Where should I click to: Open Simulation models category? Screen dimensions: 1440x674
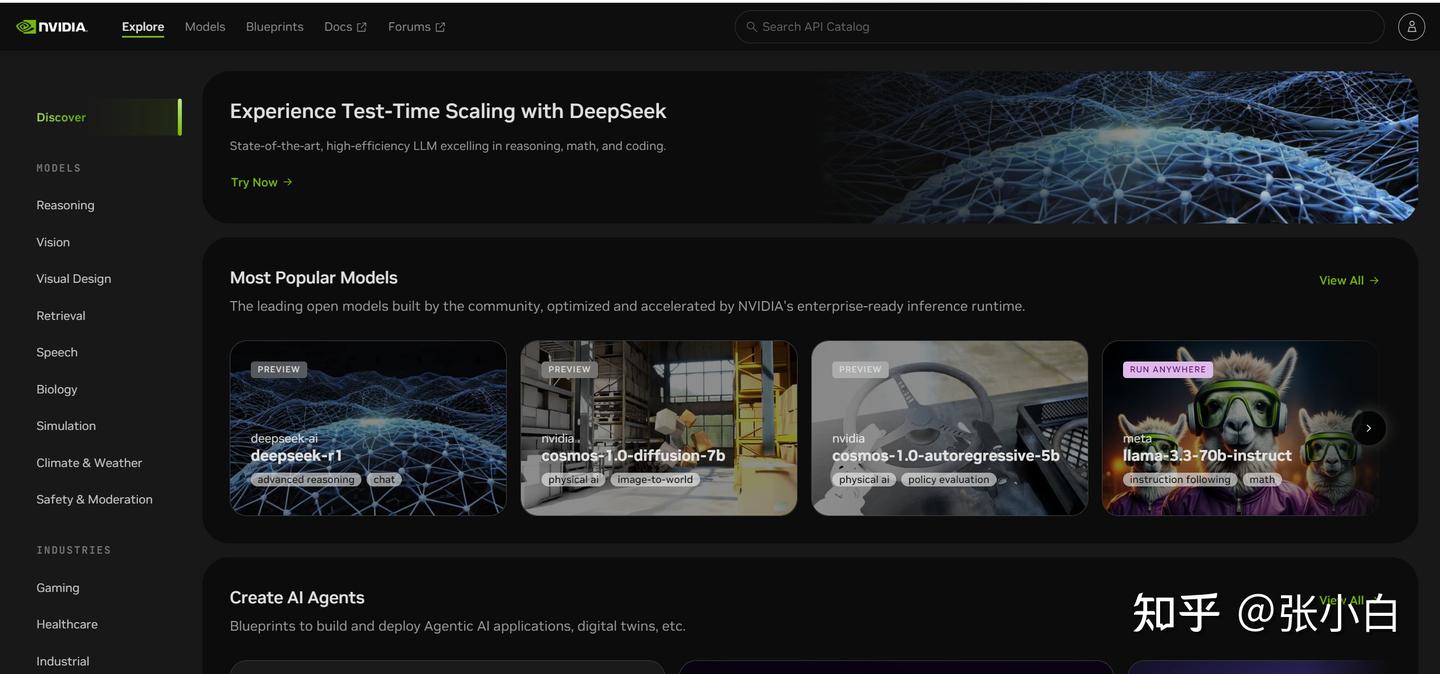click(66, 426)
